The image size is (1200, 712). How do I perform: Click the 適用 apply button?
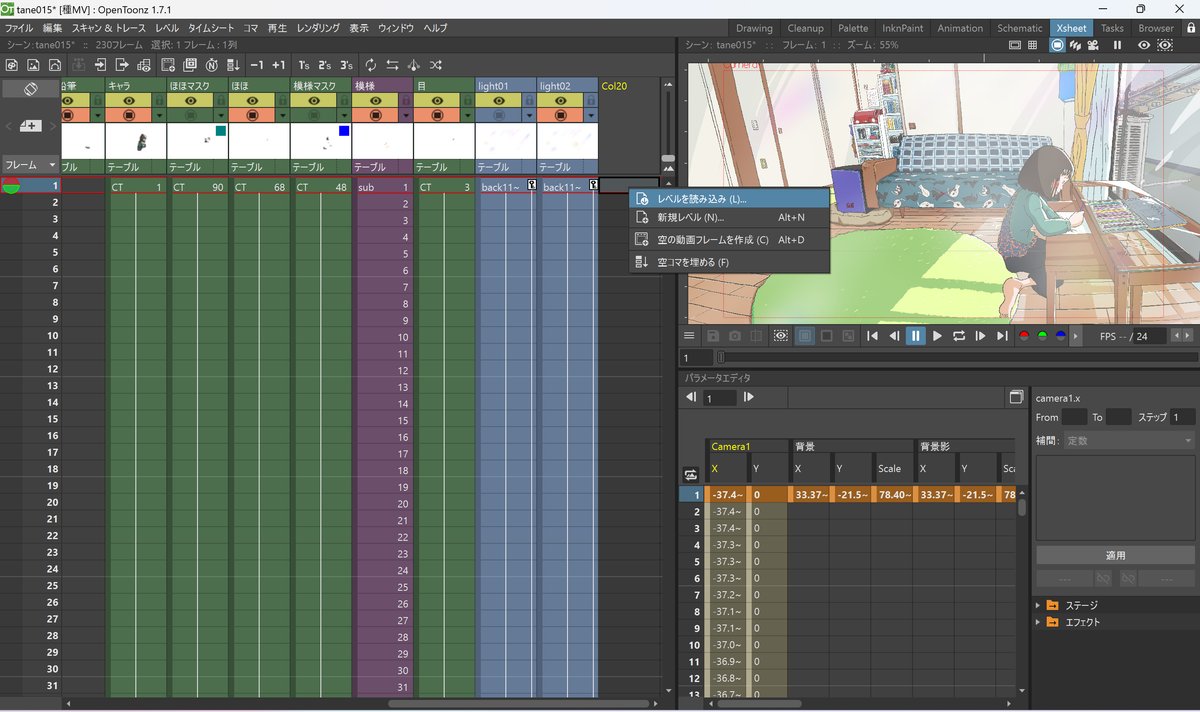1115,555
